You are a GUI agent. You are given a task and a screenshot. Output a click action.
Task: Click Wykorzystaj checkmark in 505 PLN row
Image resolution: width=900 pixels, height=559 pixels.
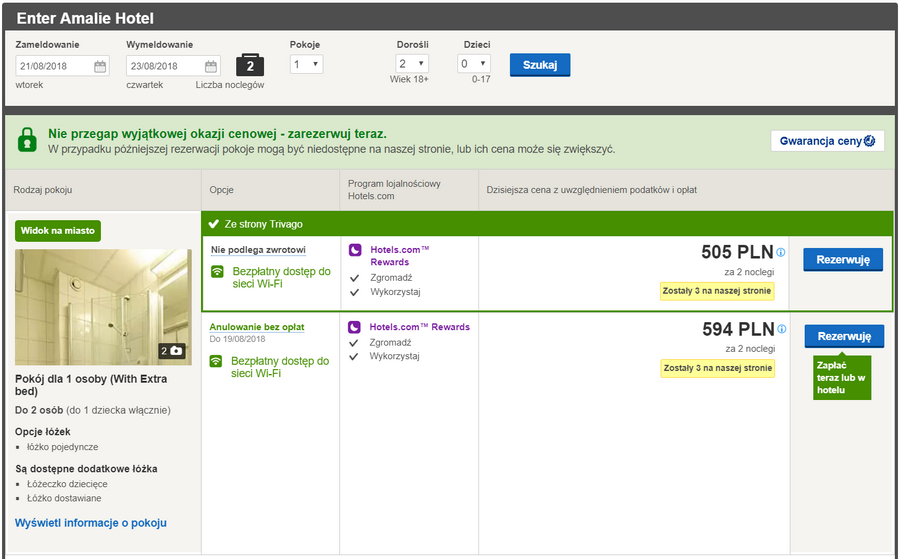[355, 292]
